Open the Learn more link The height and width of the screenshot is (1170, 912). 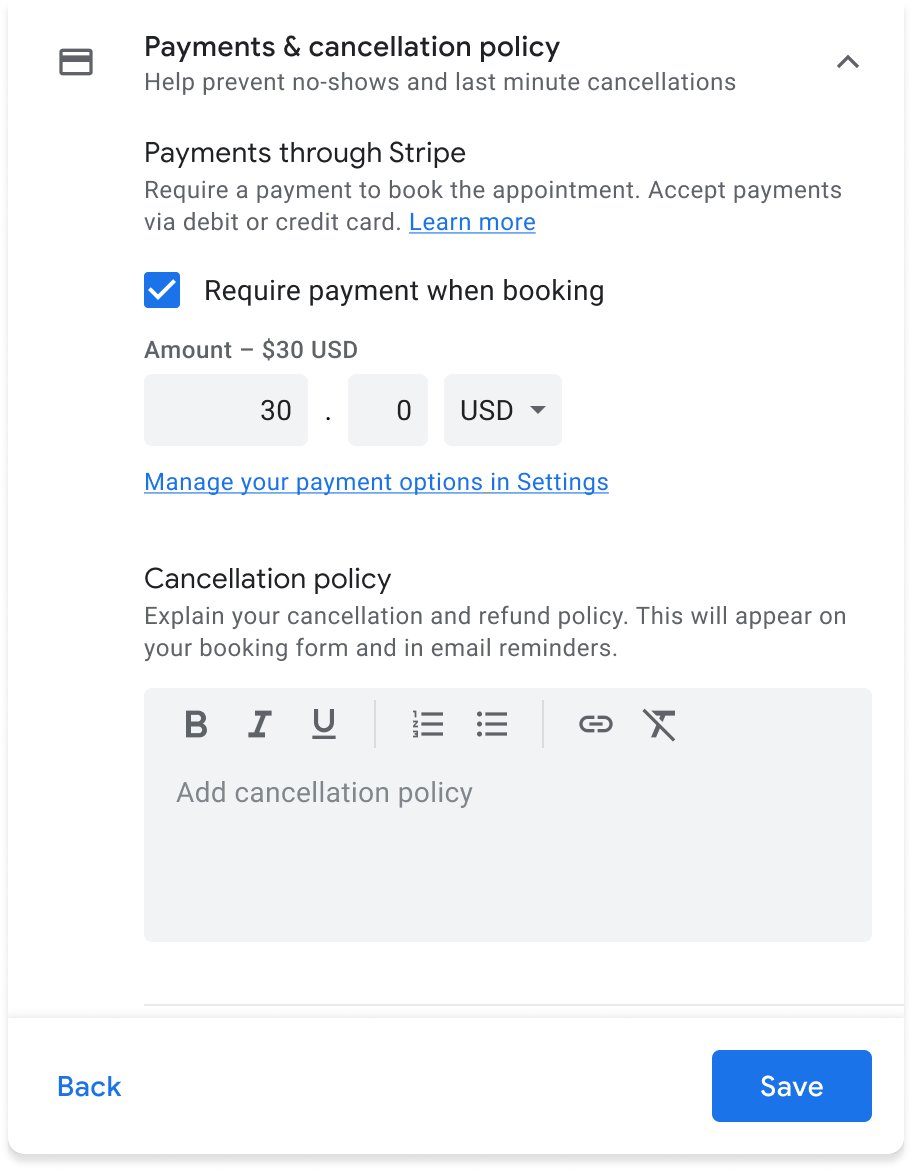472,222
